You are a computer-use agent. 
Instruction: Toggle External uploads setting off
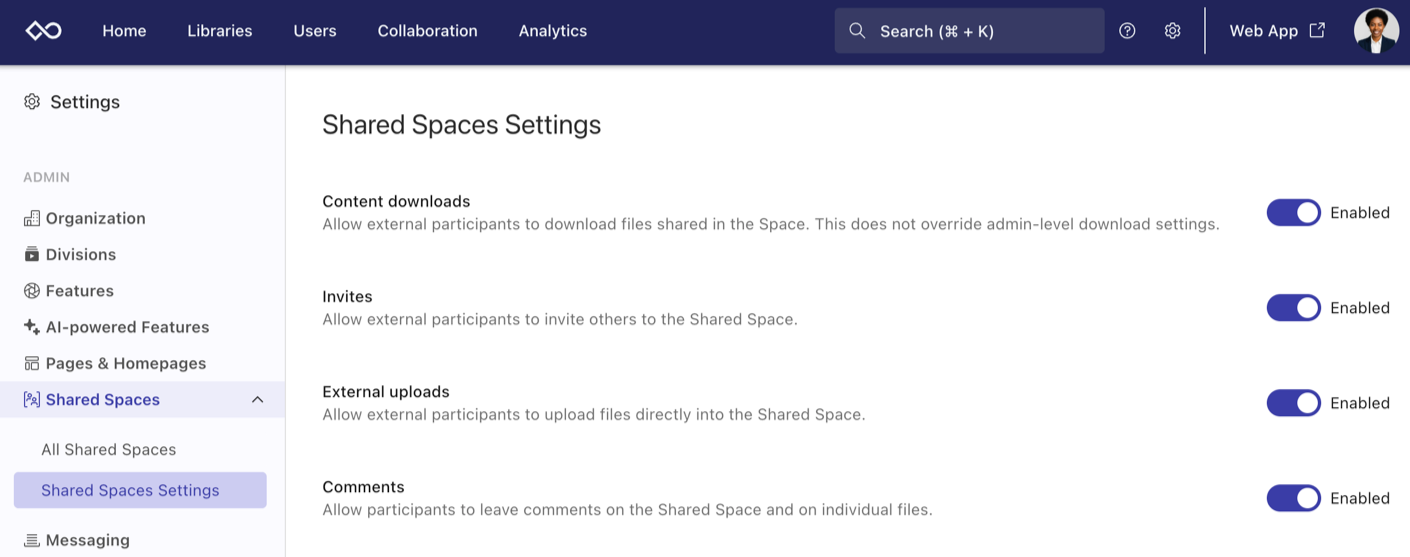(x=1293, y=403)
